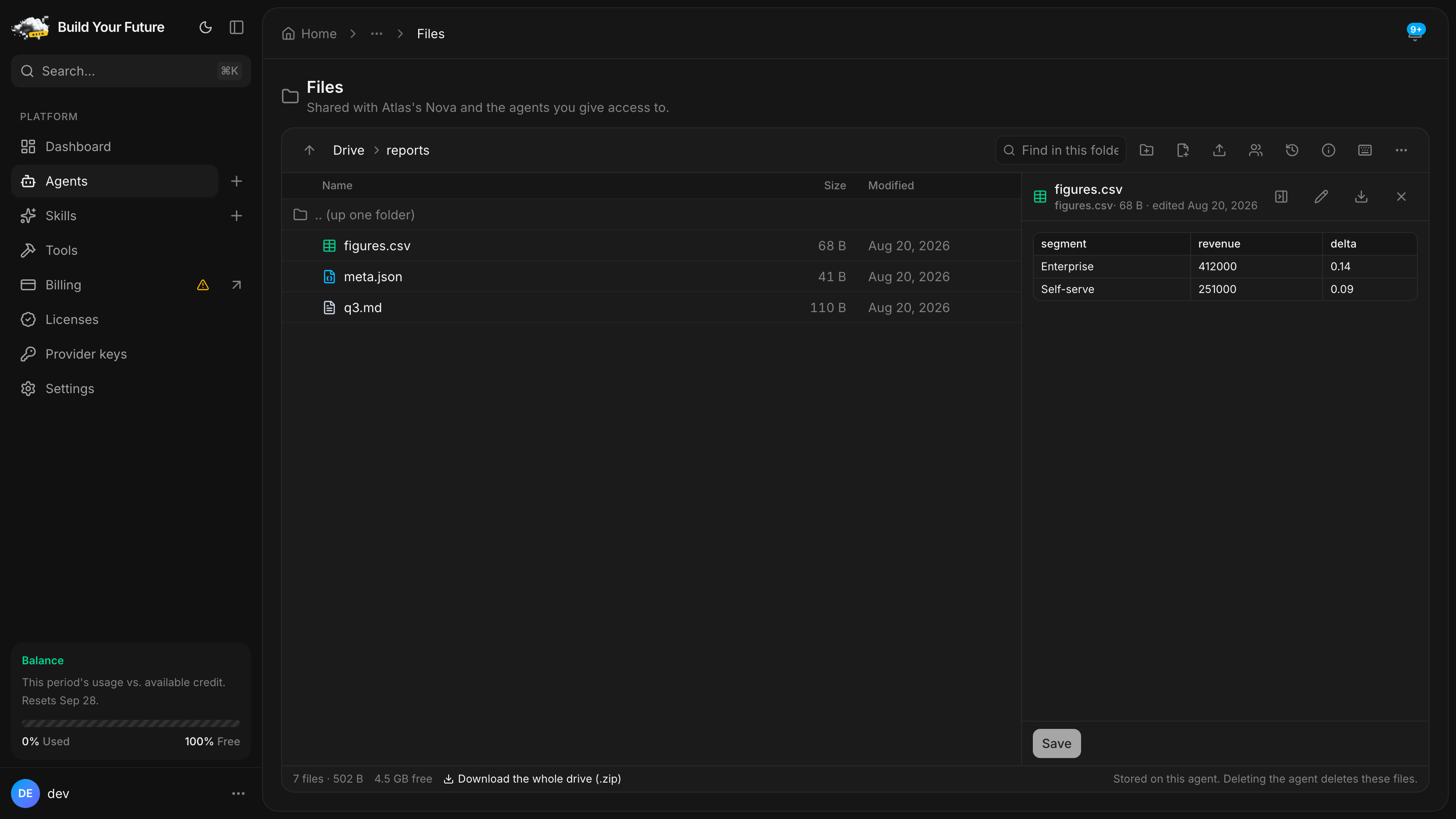Screen dimensions: 1456x819
Task: Open the Search field
Action: 131,71
